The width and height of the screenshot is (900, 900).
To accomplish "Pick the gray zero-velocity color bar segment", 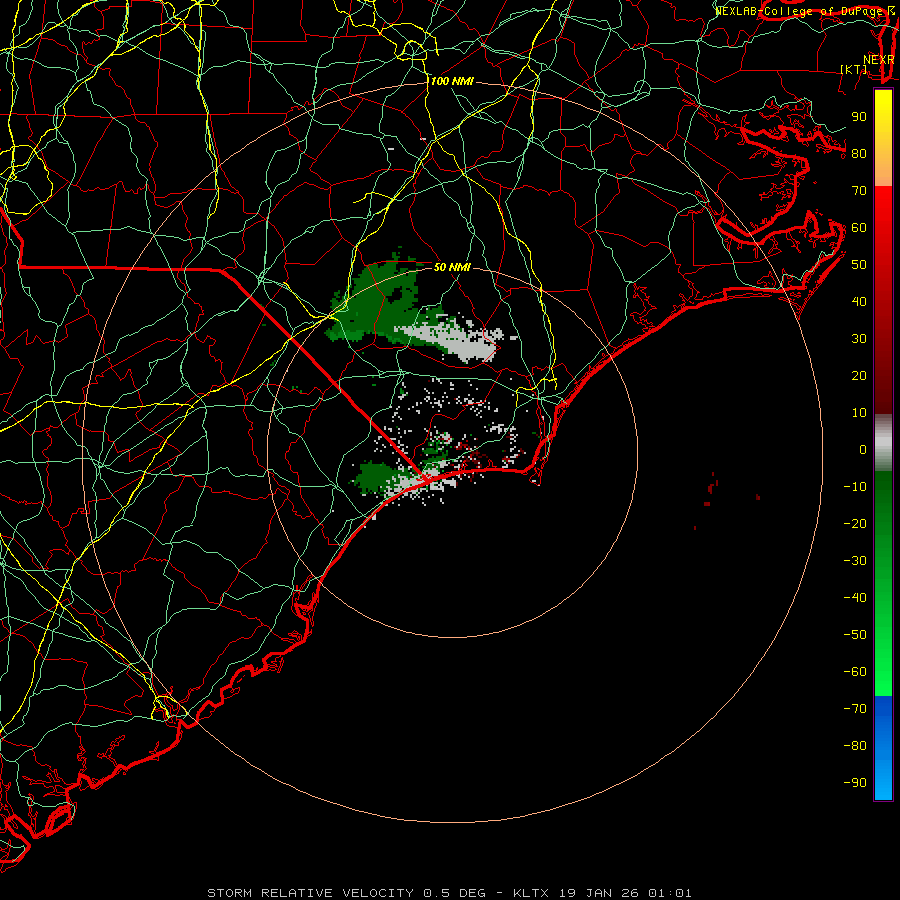I will tap(883, 442).
